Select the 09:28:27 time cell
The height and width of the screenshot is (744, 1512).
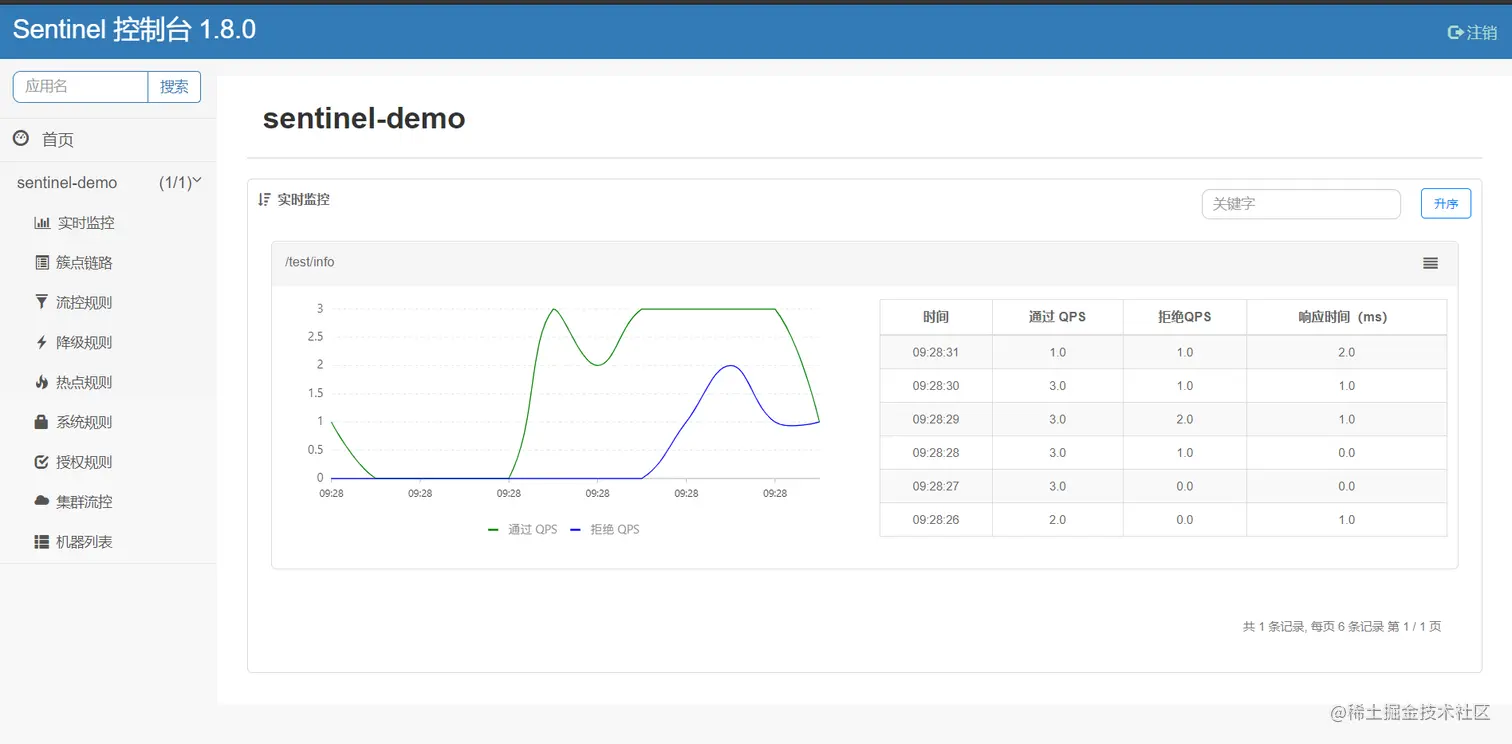click(x=936, y=486)
